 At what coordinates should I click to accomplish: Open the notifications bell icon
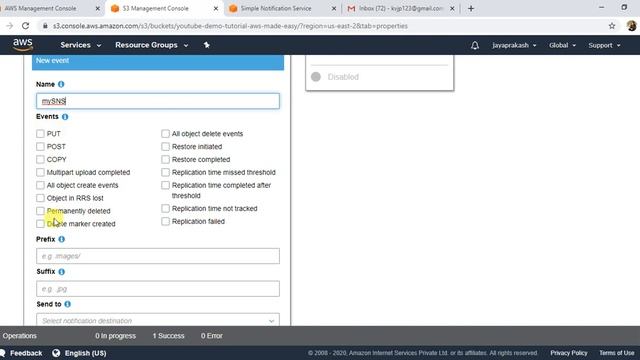[475, 45]
